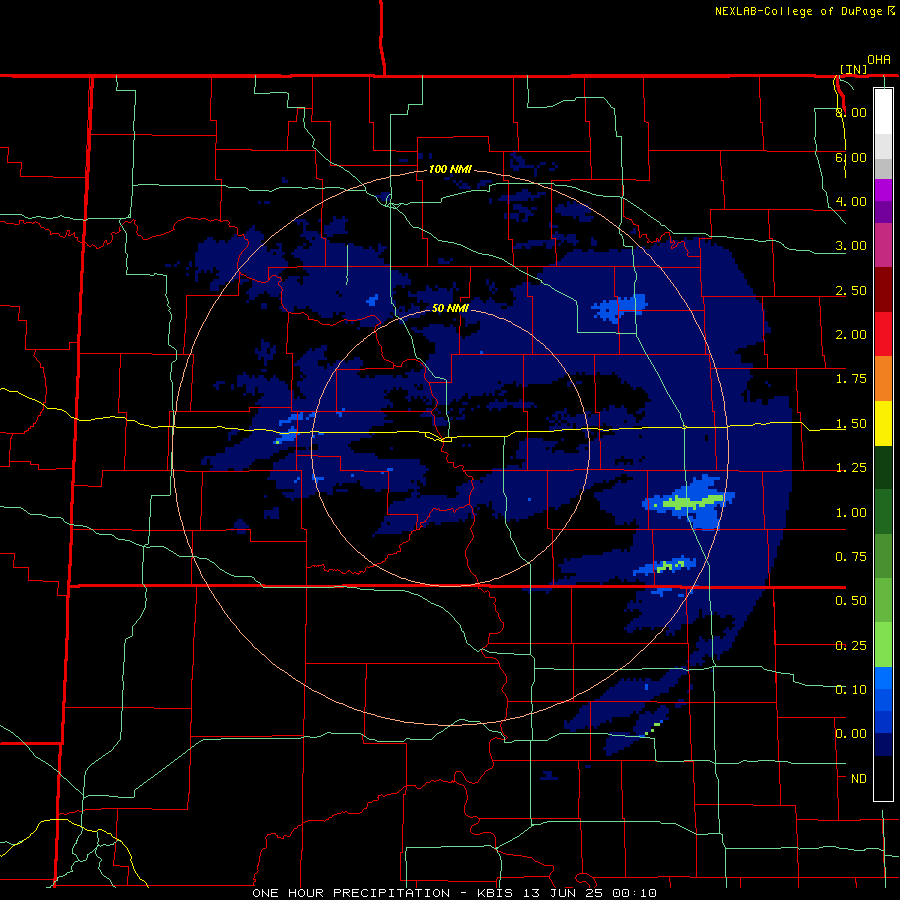The height and width of the screenshot is (900, 900).
Task: Click the NEXLAB-College of DuPage credit text
Action: coord(798,11)
